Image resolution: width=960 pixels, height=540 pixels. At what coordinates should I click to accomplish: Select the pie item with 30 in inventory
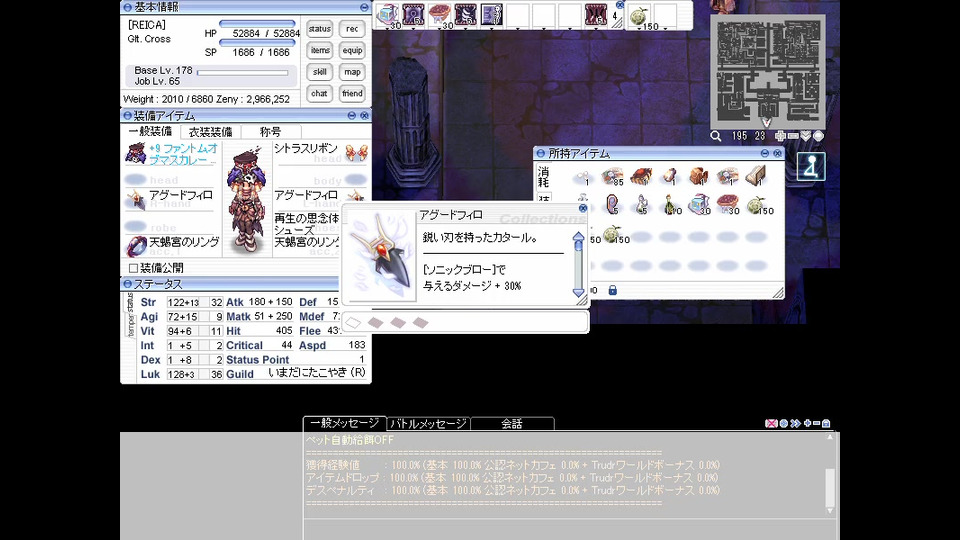tap(727, 204)
